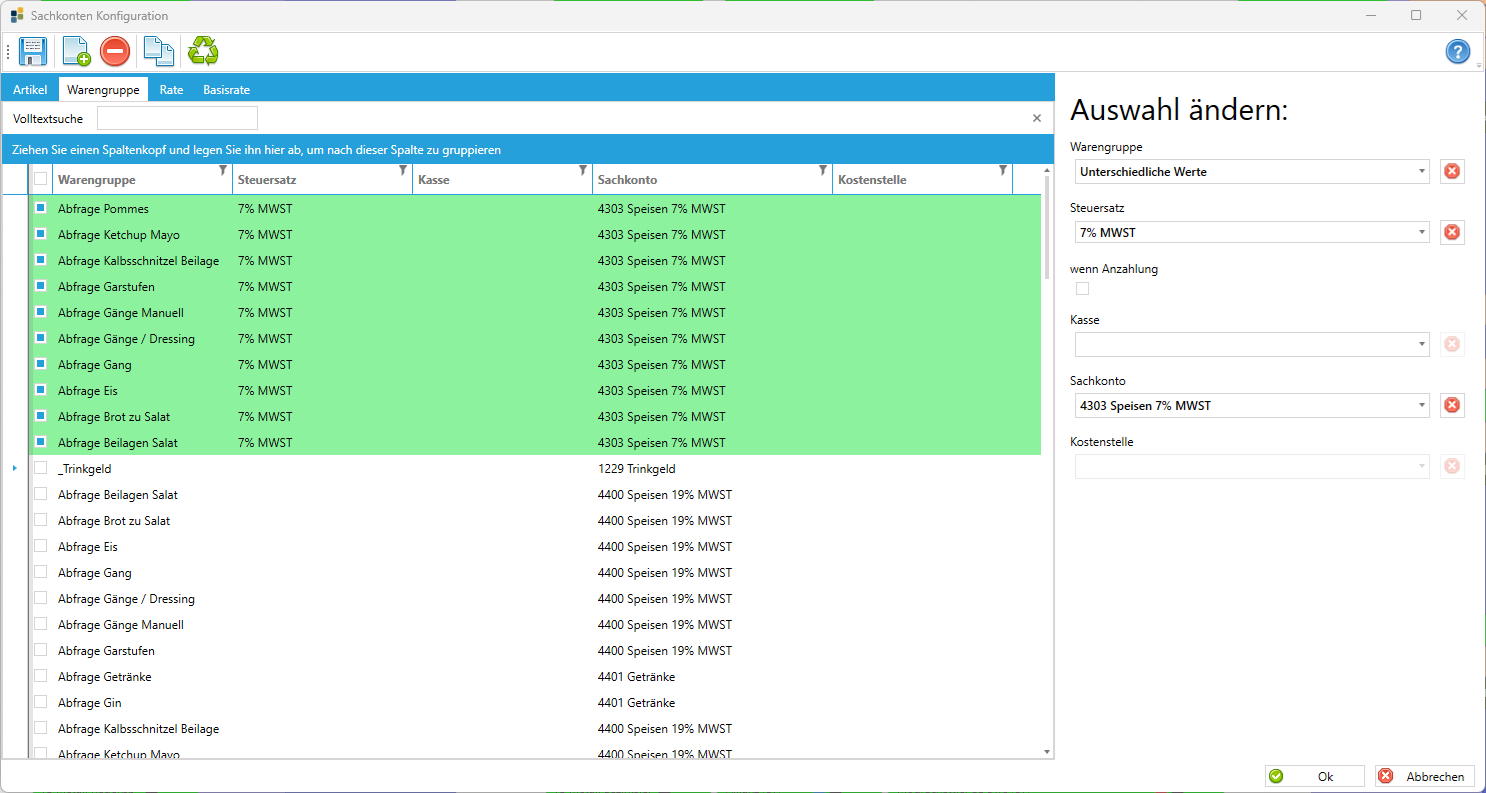Toggle the 'wenn Anzahlung' checkbox

(1082, 289)
